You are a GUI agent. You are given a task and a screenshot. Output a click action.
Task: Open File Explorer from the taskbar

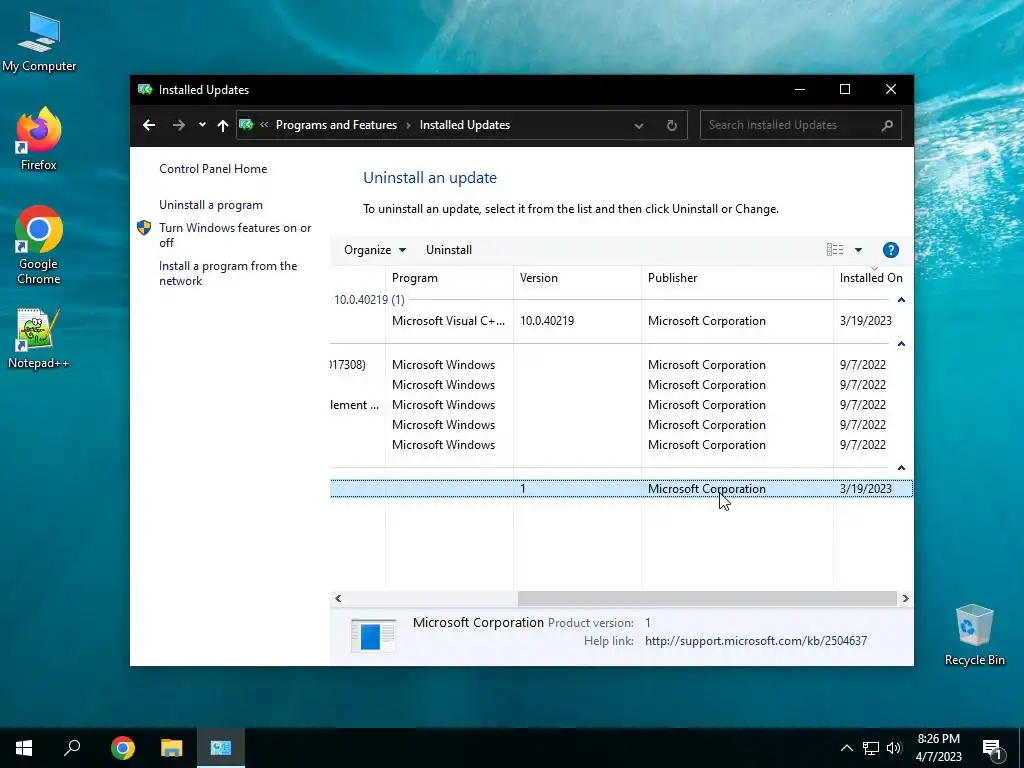(172, 748)
